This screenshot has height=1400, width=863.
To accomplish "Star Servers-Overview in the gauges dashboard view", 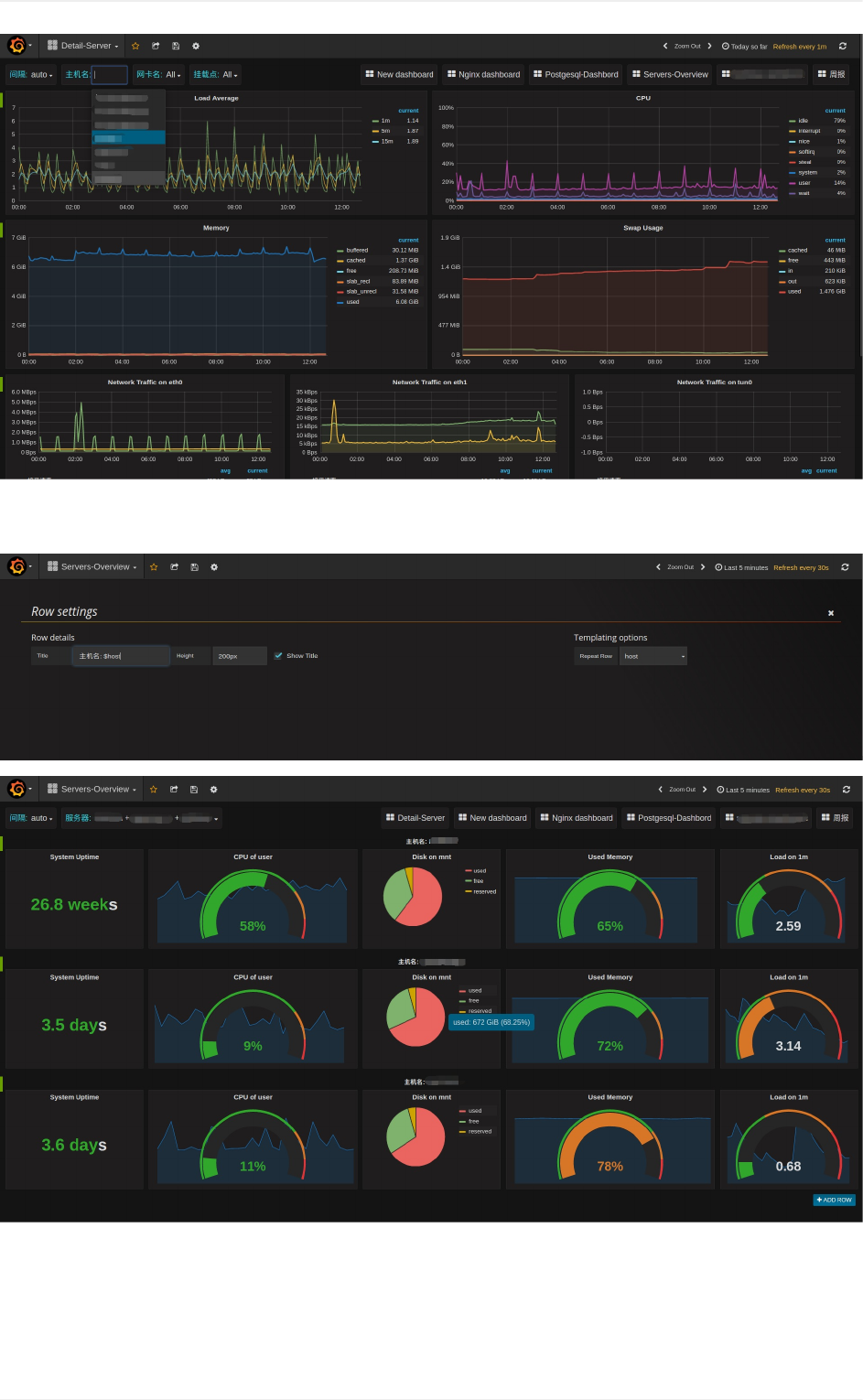I will (x=154, y=790).
